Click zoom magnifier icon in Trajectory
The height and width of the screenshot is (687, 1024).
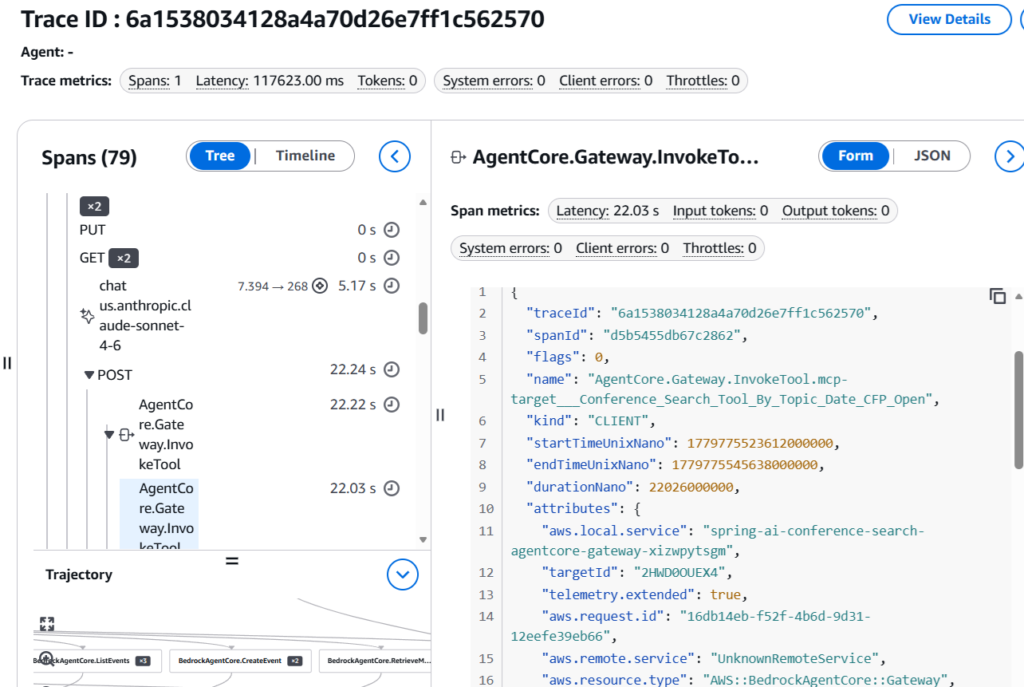(46, 658)
